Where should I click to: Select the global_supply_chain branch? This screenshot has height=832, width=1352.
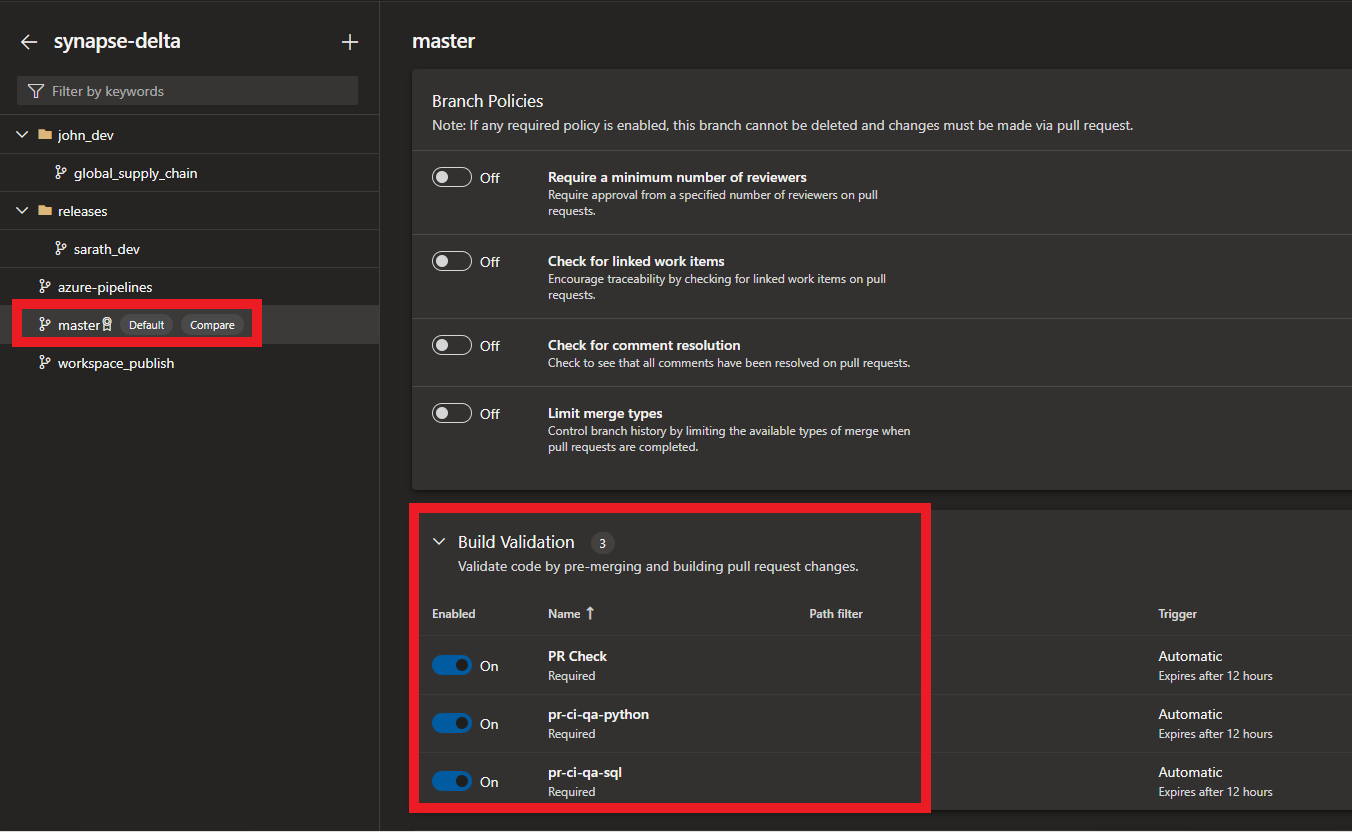[x=135, y=173]
